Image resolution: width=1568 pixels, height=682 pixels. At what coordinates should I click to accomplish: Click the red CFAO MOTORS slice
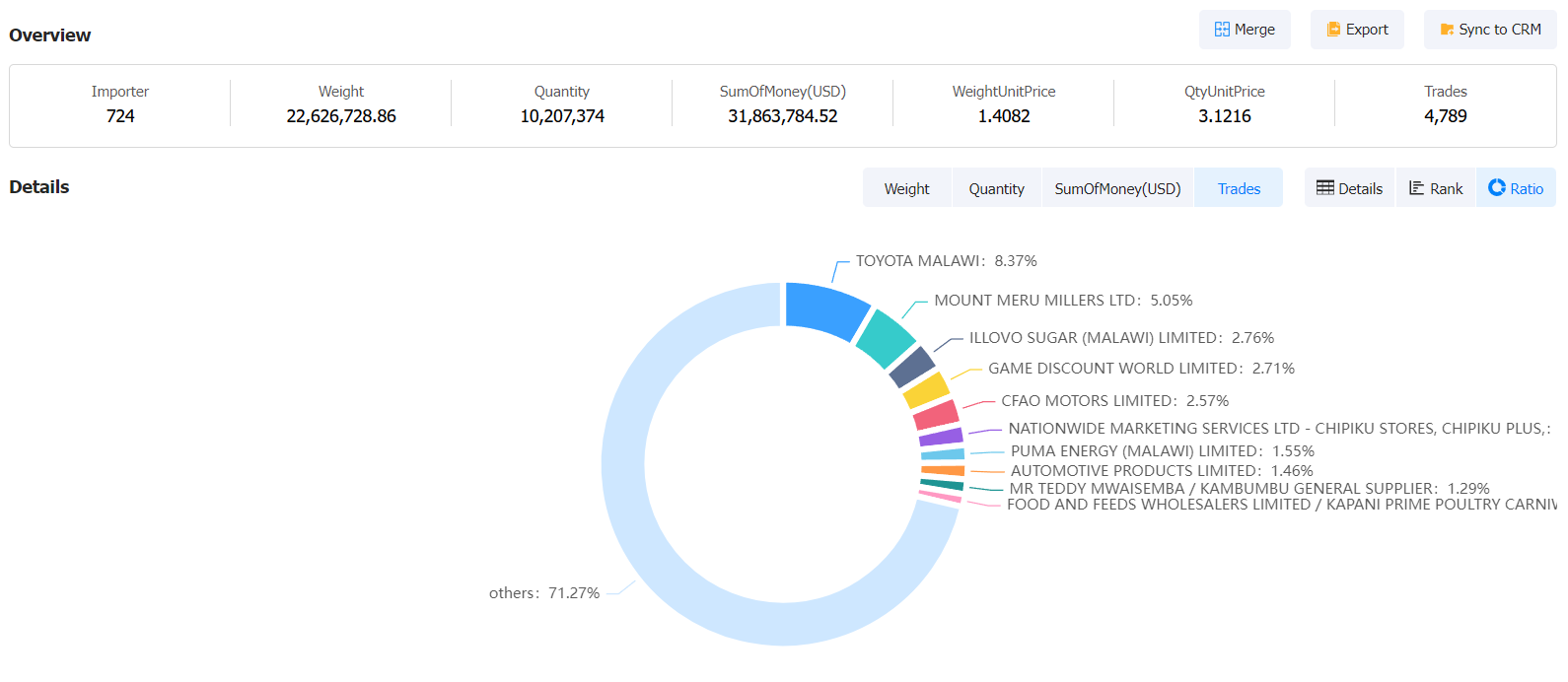click(936, 415)
